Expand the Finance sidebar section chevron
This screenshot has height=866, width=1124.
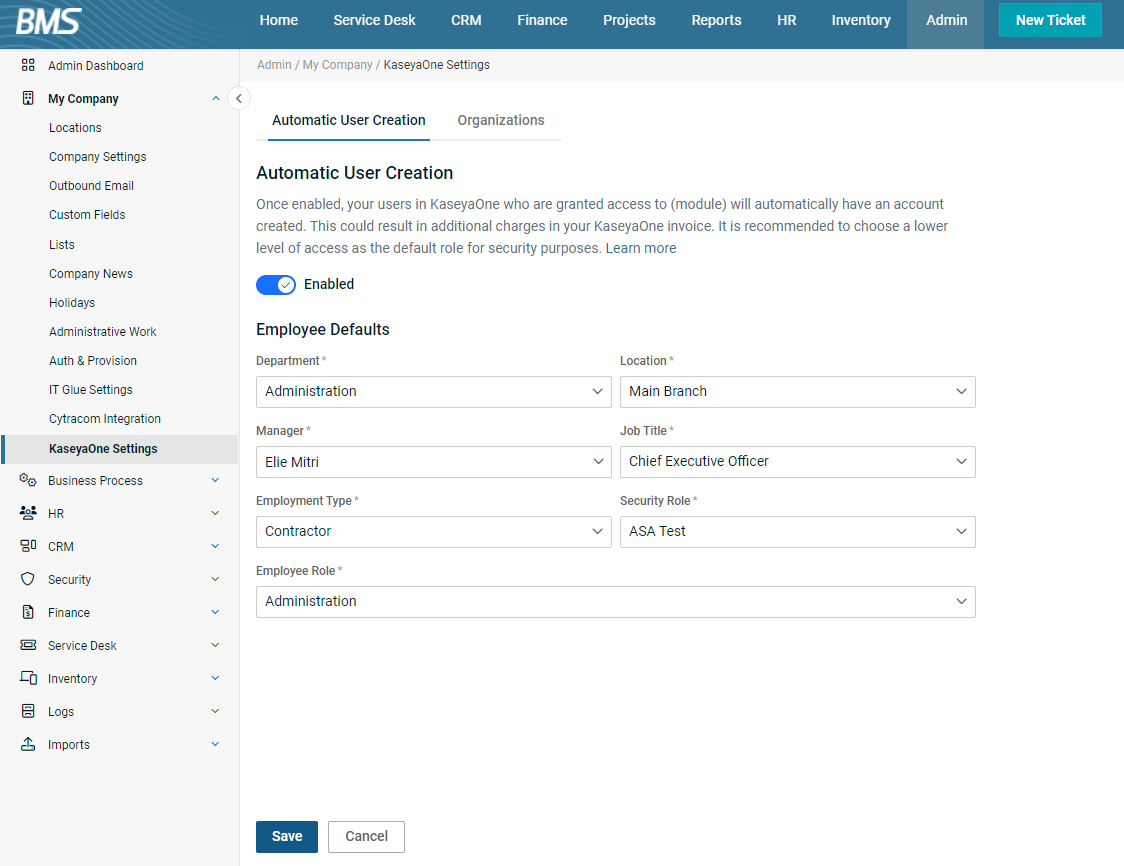pos(216,612)
